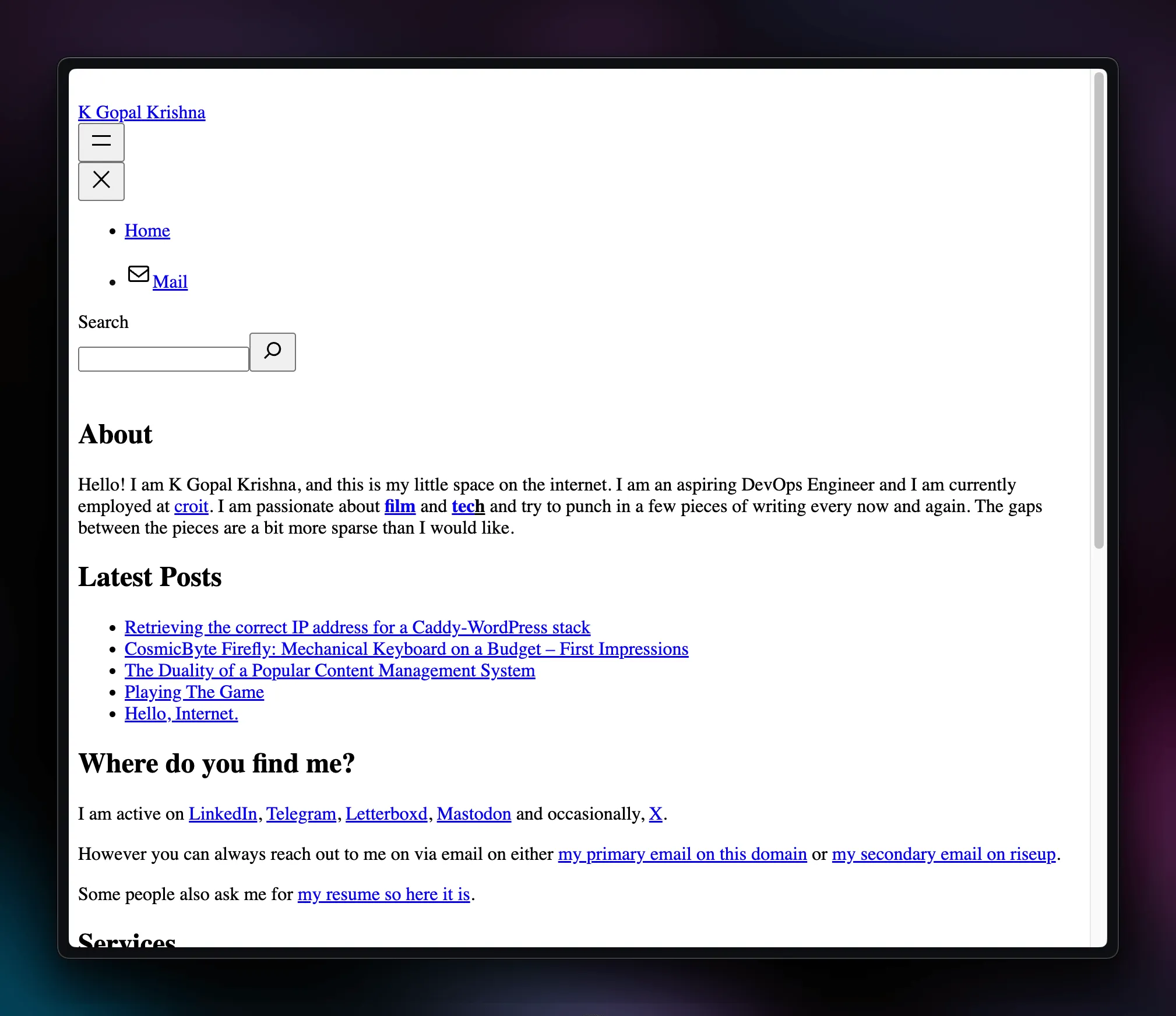Open 'The Duality of a Popular Content Management System'

(x=329, y=671)
